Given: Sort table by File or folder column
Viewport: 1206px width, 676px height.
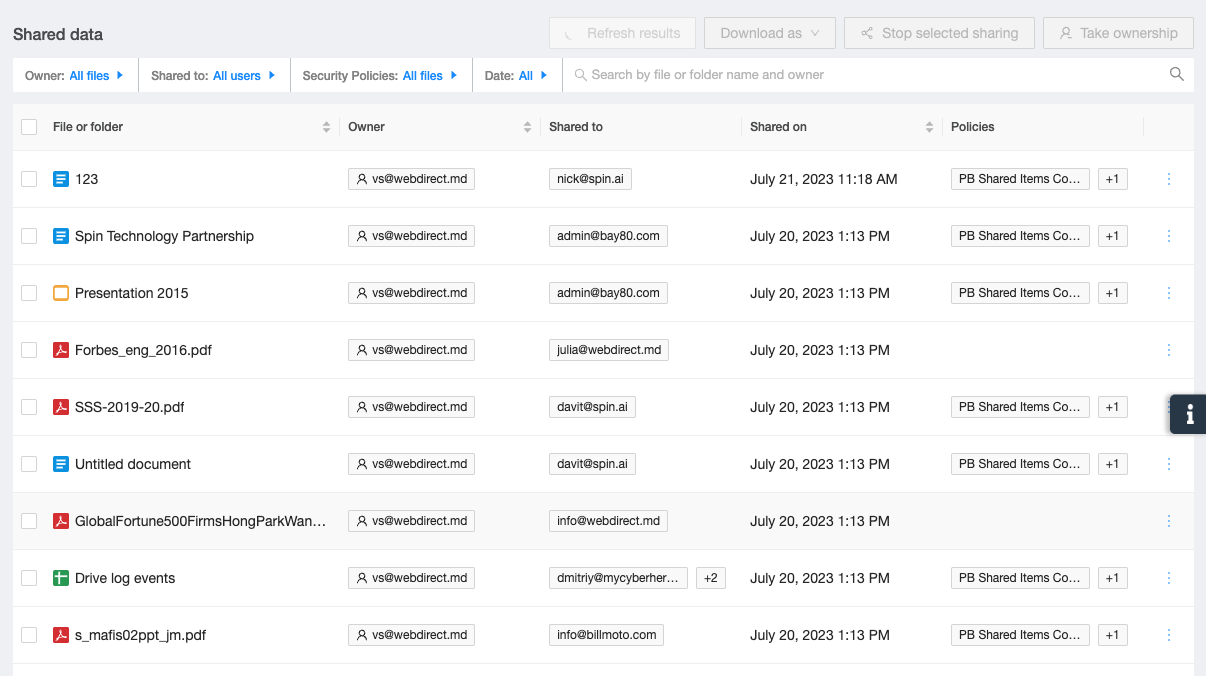Looking at the screenshot, I should pos(326,127).
